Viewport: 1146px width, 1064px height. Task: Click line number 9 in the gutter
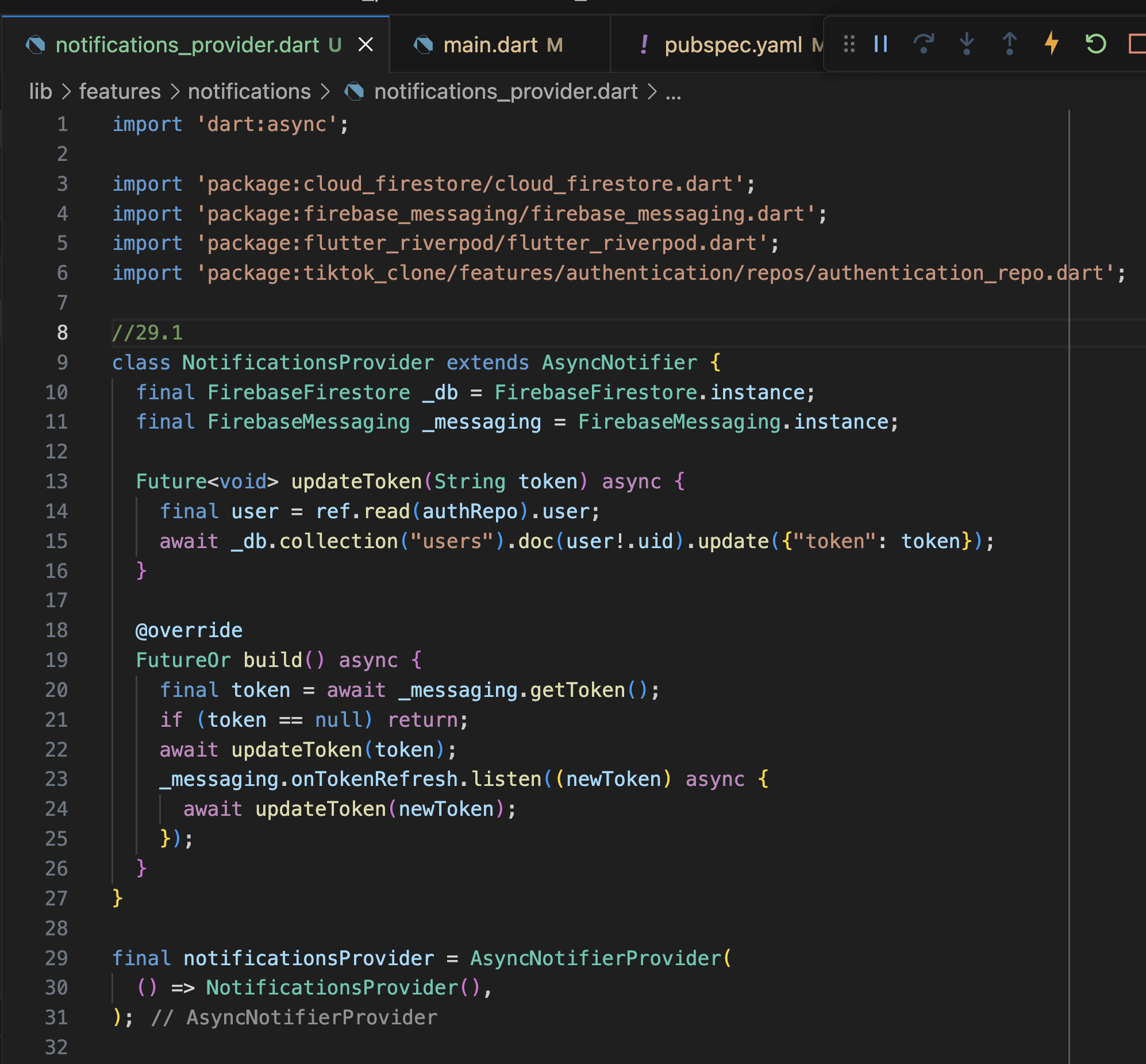(62, 363)
